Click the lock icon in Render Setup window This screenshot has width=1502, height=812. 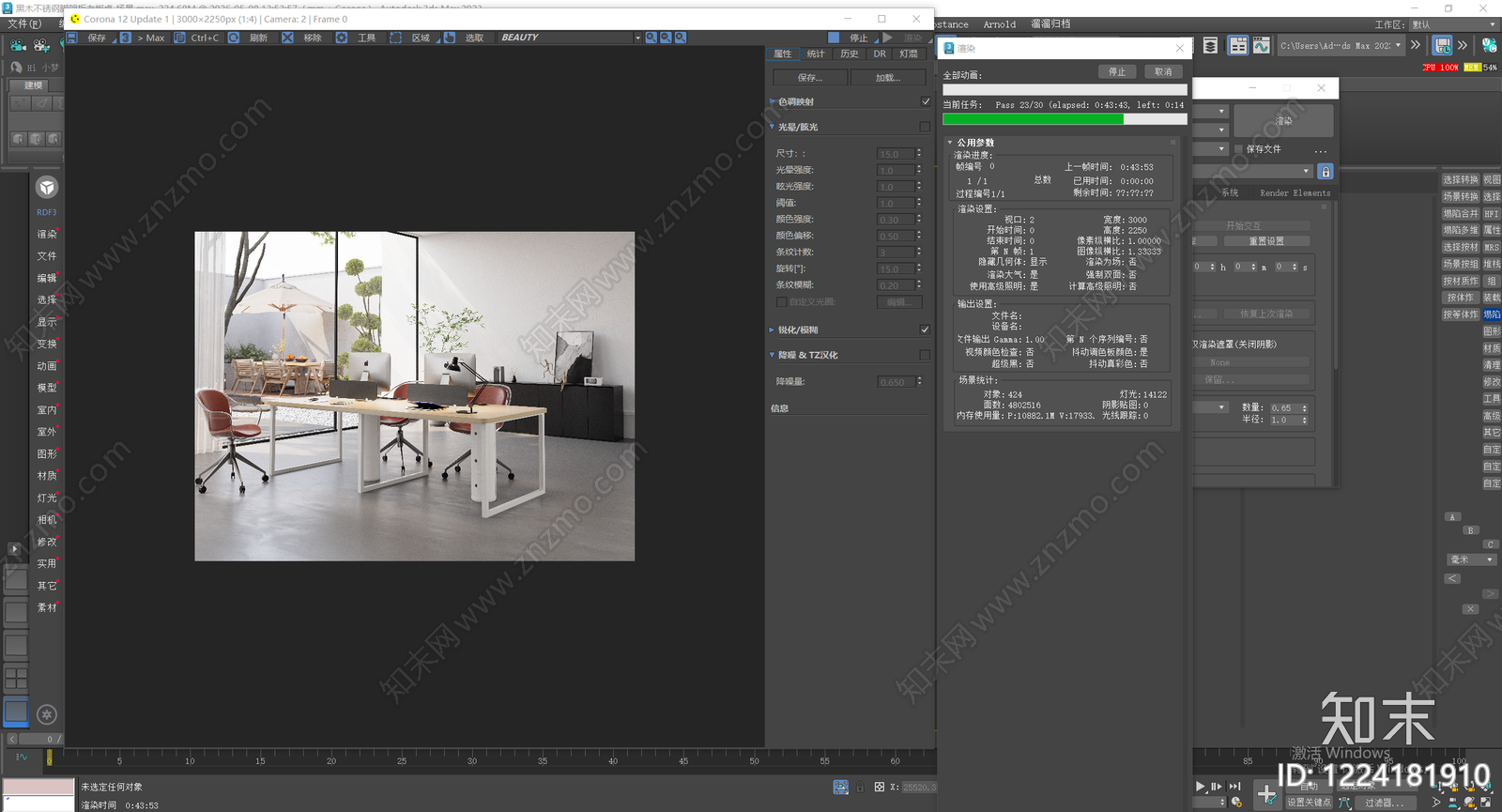coord(1326,172)
